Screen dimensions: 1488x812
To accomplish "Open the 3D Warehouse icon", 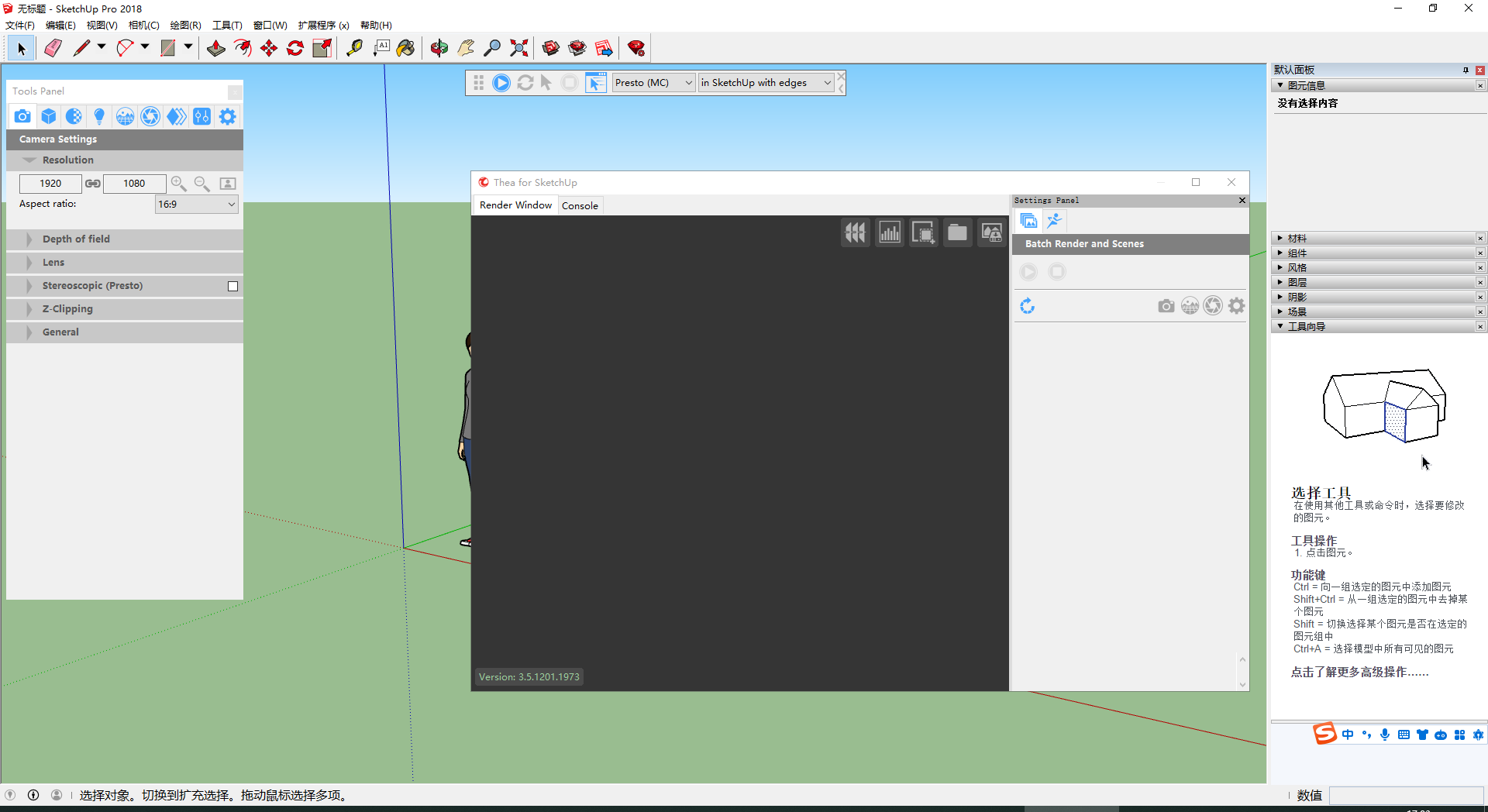I will tap(551, 48).
